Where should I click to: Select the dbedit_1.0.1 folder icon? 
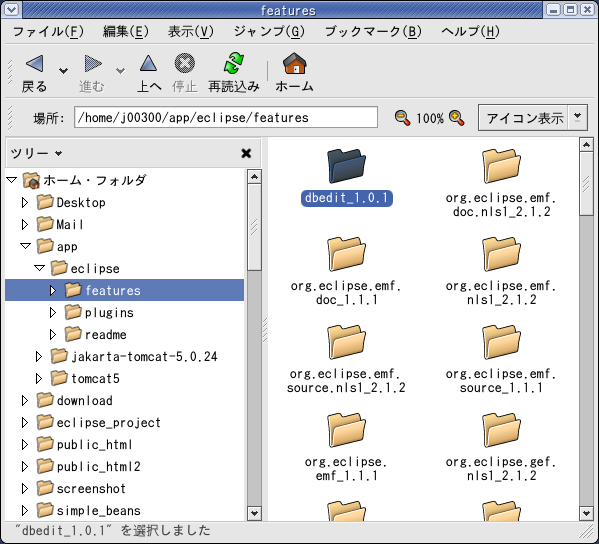(x=346, y=166)
